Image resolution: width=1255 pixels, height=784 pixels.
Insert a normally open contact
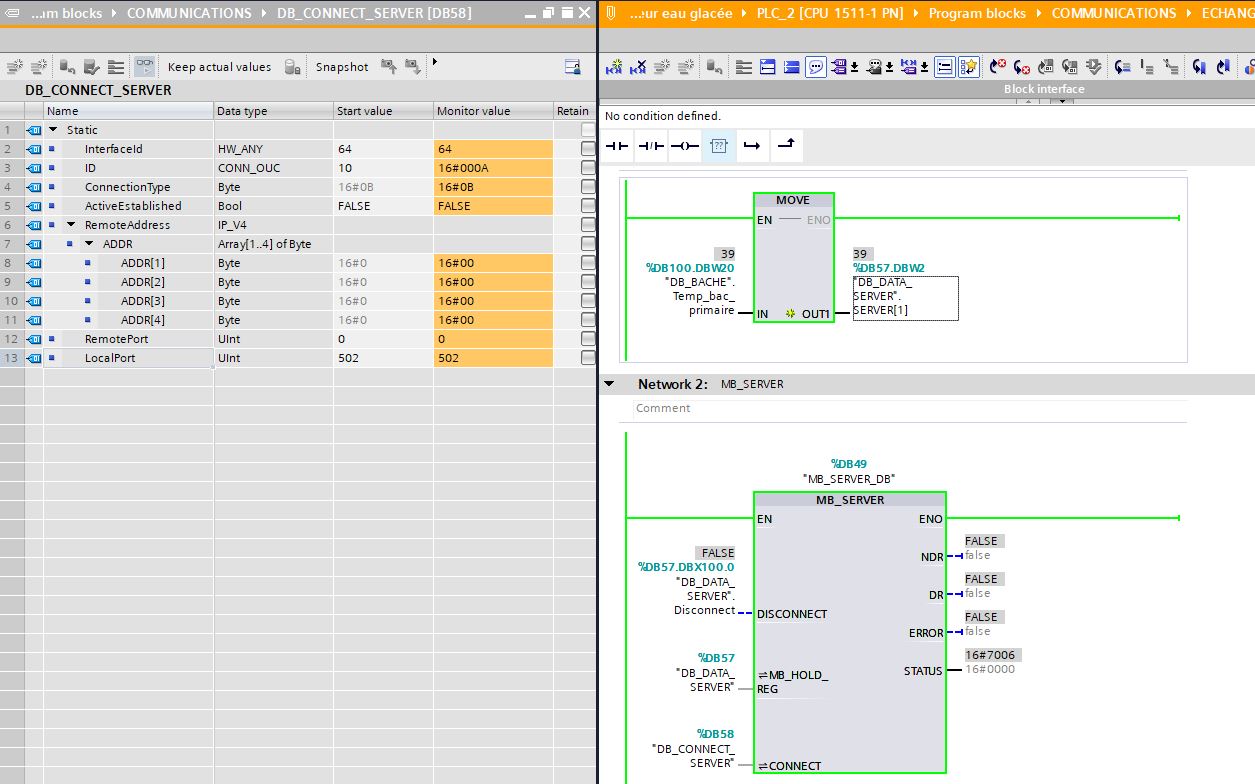coord(618,146)
